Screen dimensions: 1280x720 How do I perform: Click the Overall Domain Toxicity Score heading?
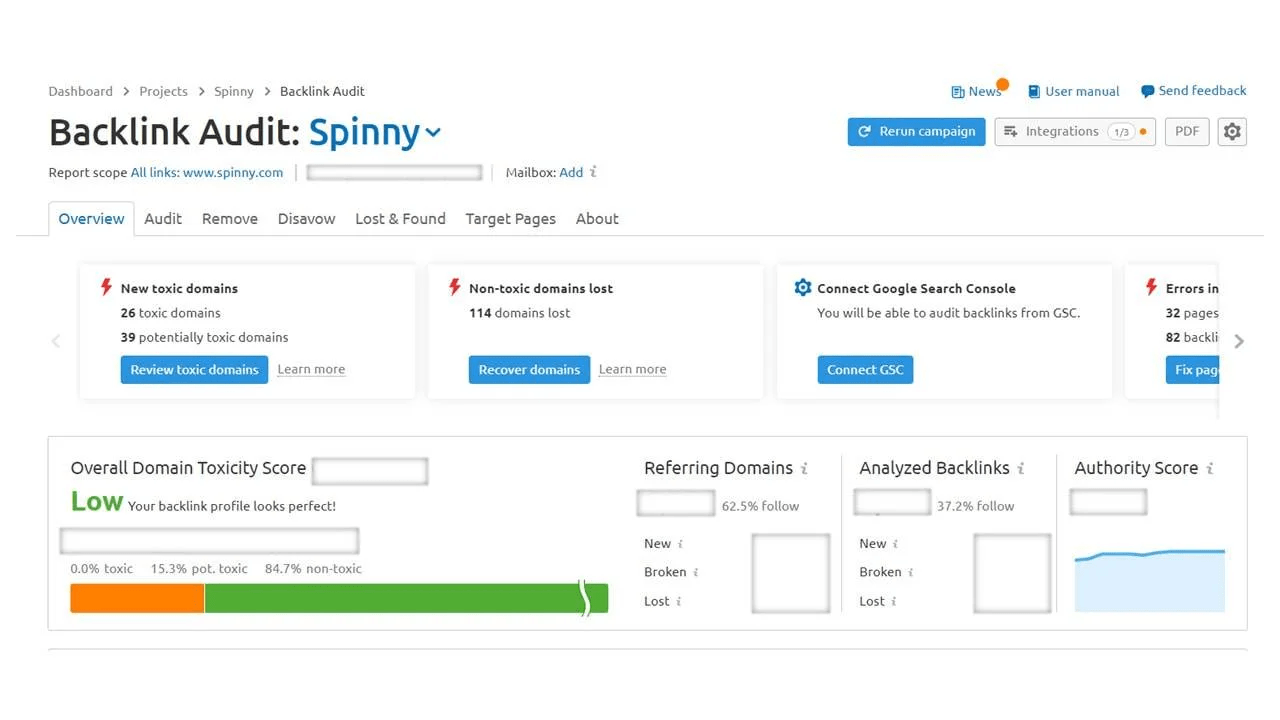pos(188,468)
